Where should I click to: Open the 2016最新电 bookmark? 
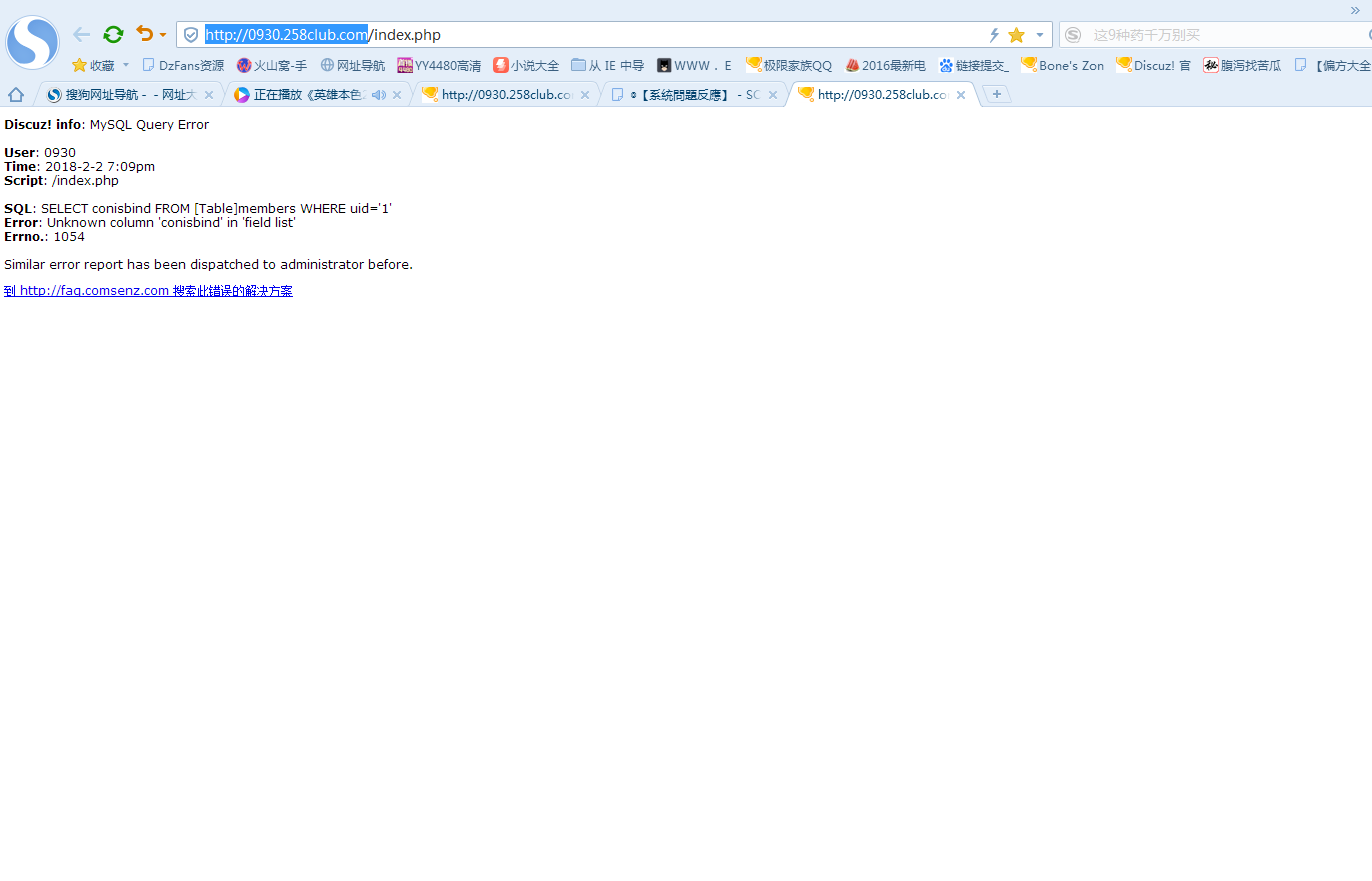pos(885,65)
